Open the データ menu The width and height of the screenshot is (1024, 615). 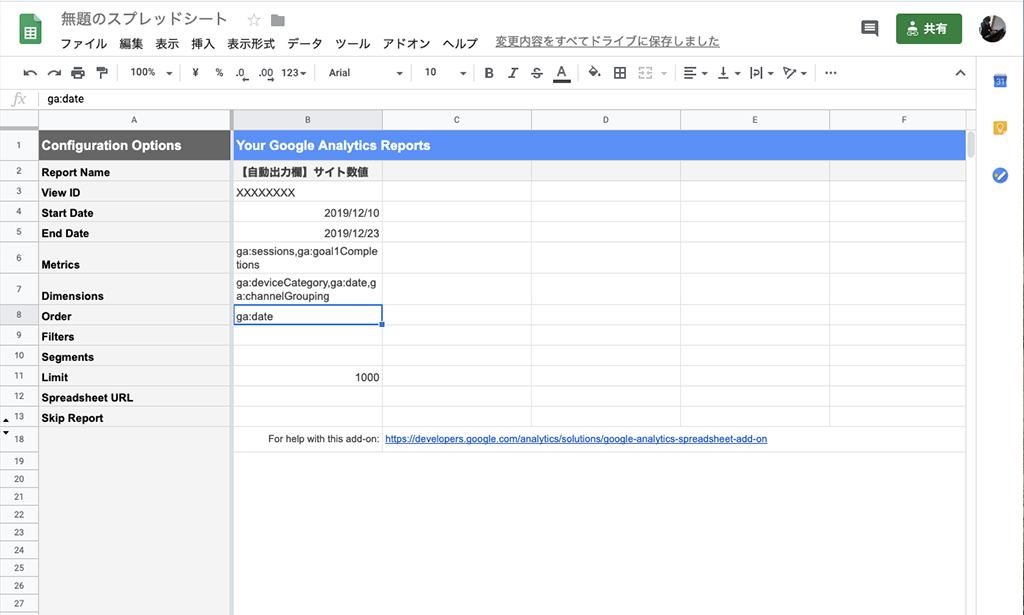click(305, 44)
